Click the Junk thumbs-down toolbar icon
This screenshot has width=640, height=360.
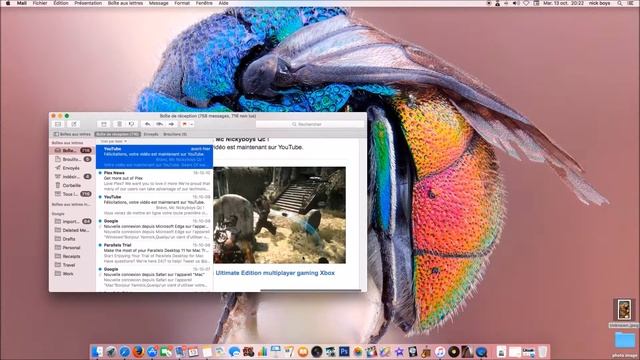pyautogui.click(x=131, y=124)
